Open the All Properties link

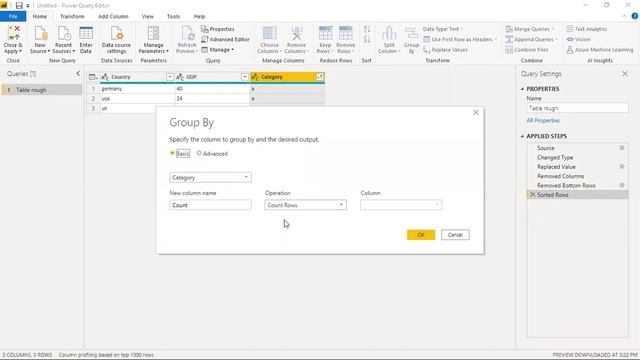[x=543, y=120]
